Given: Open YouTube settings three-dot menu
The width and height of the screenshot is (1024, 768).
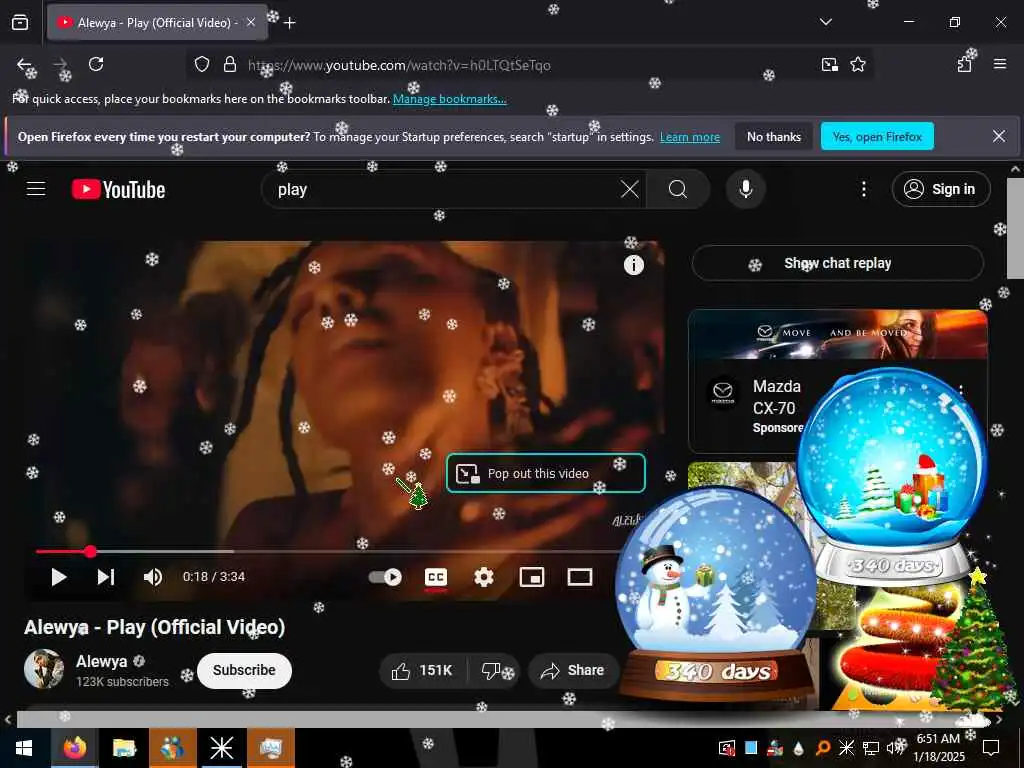Looking at the screenshot, I should pos(863,189).
